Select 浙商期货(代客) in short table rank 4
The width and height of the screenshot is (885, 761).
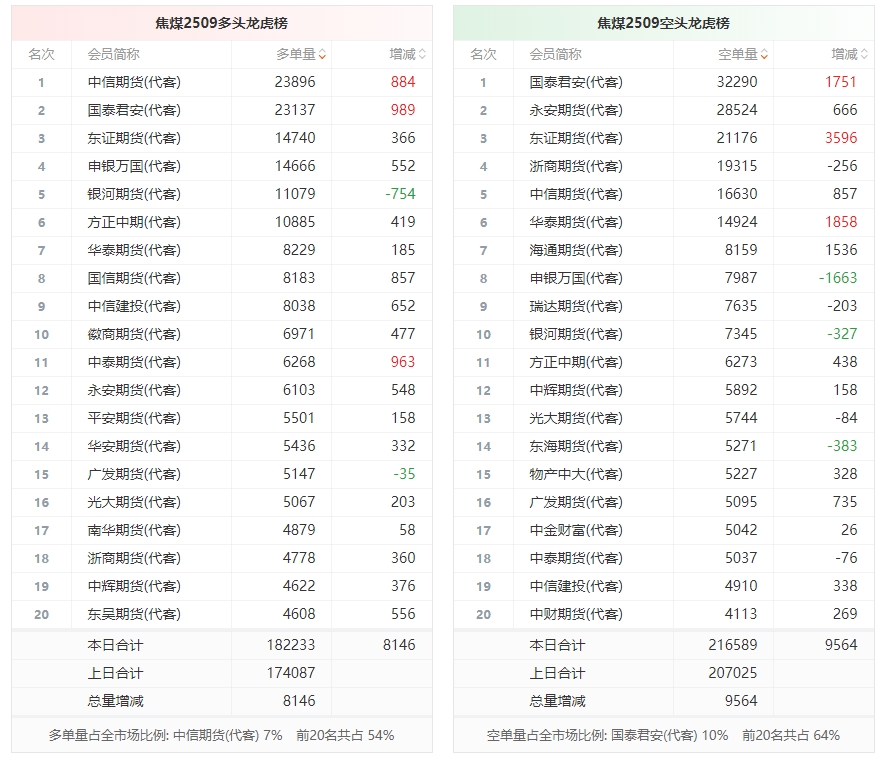pyautogui.click(x=576, y=166)
